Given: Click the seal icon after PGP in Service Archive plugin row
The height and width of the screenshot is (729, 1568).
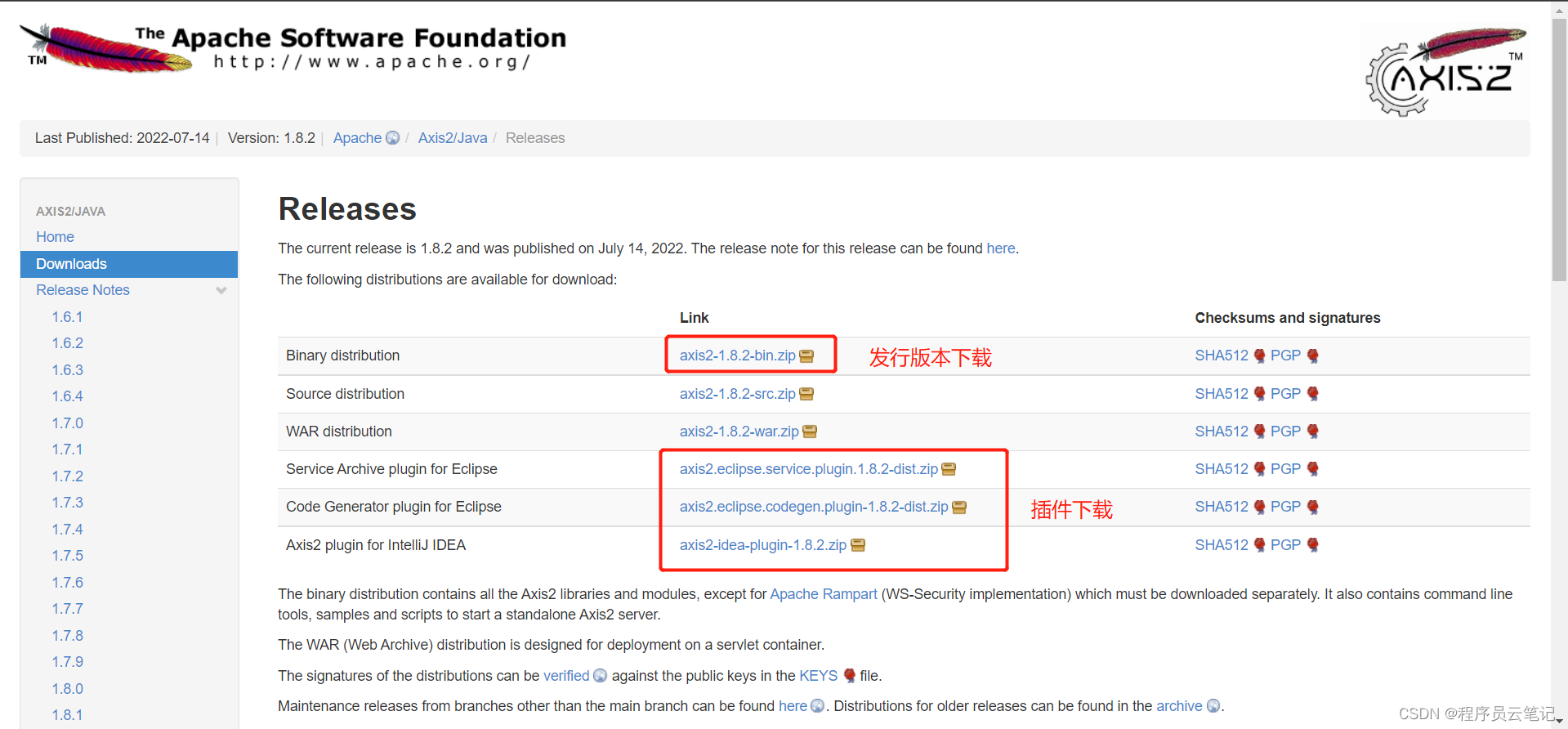Looking at the screenshot, I should (1312, 469).
